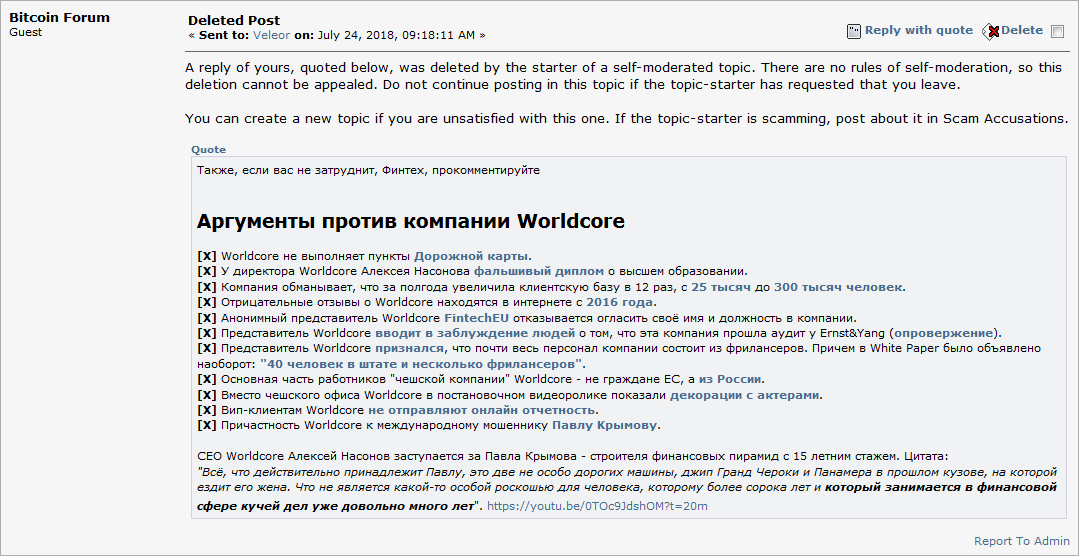Click the Reply with quote icon

tap(854, 31)
